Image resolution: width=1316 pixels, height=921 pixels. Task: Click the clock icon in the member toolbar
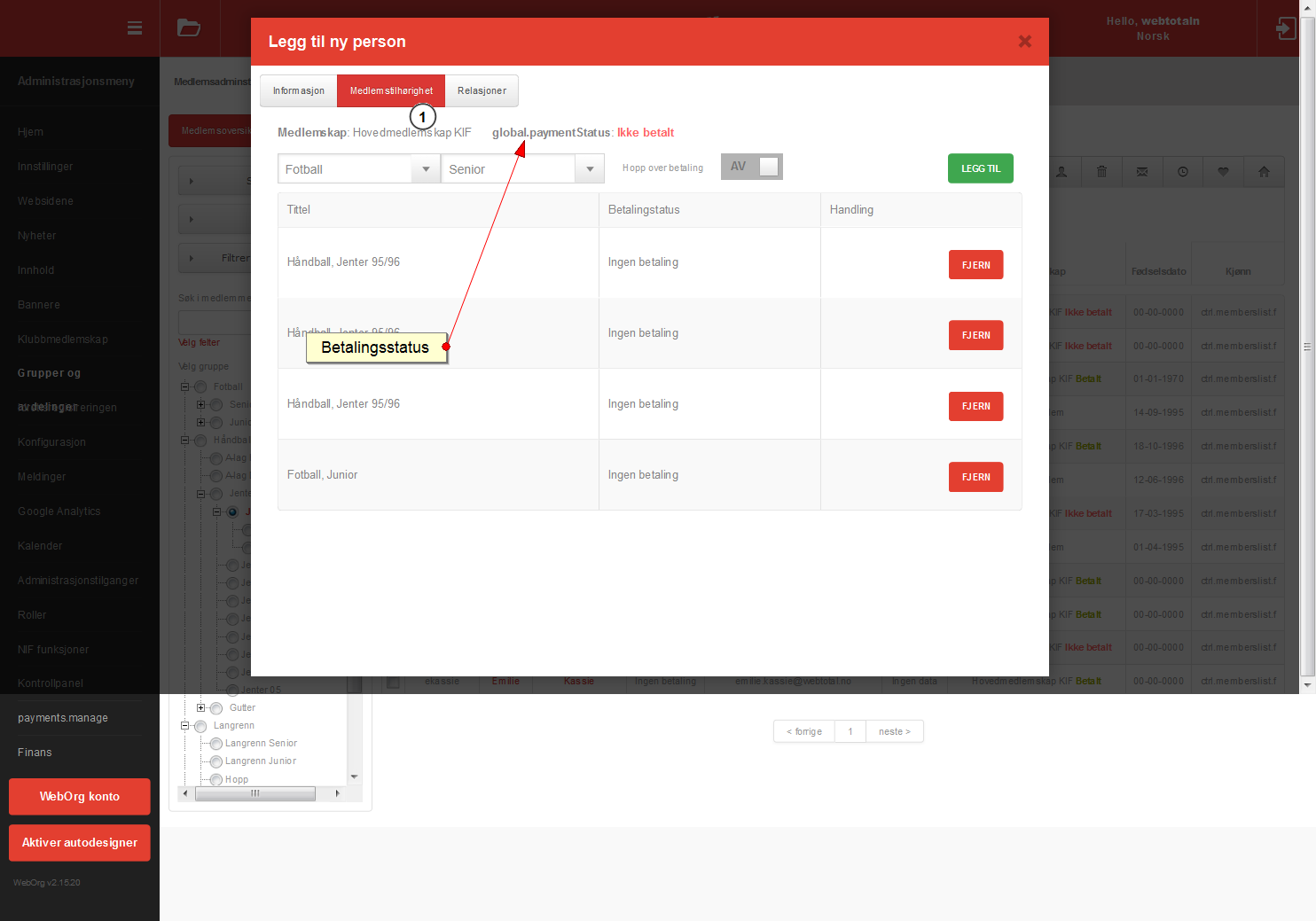[x=1183, y=171]
